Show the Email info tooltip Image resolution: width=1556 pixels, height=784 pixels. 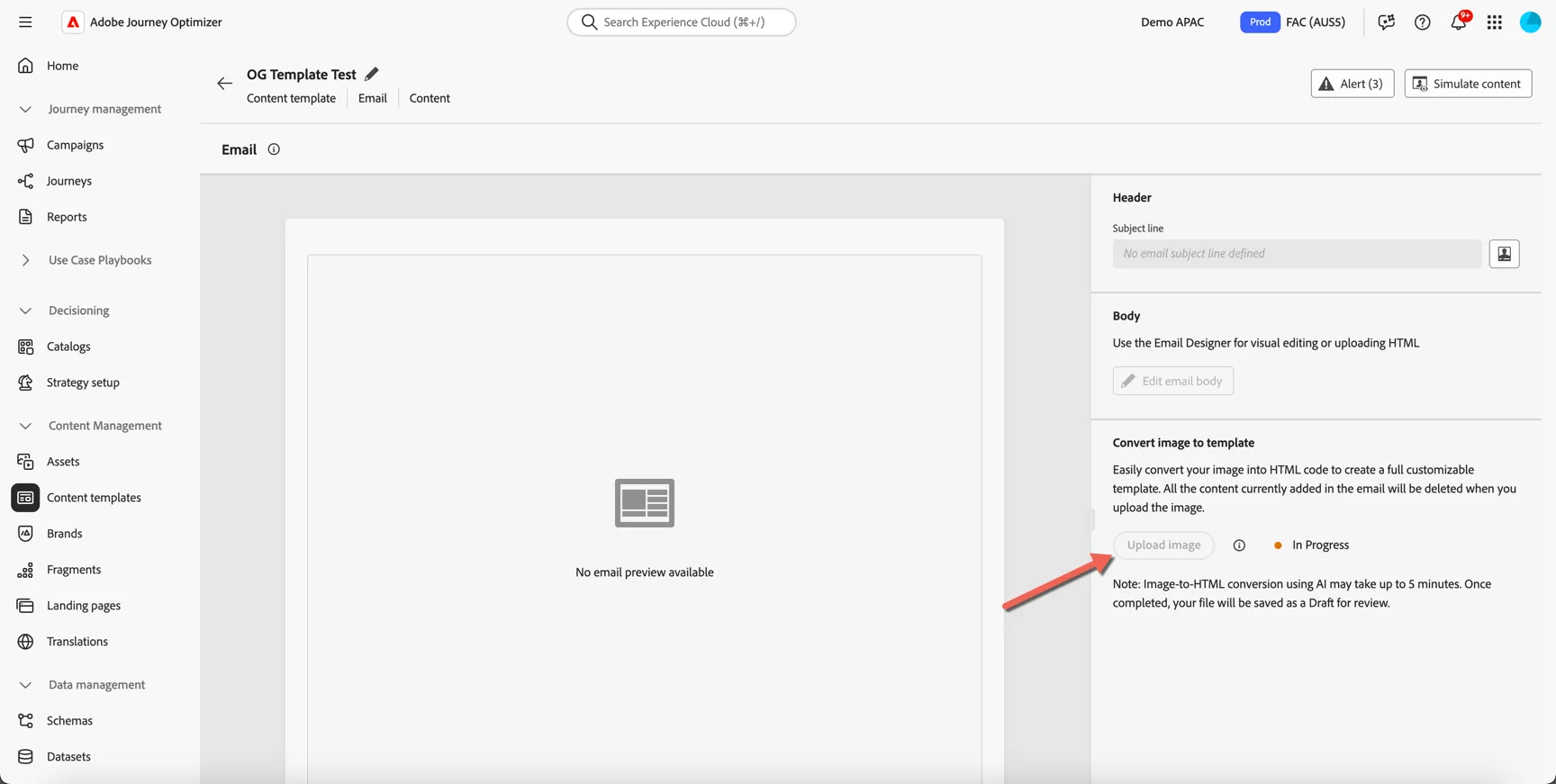pyautogui.click(x=274, y=149)
